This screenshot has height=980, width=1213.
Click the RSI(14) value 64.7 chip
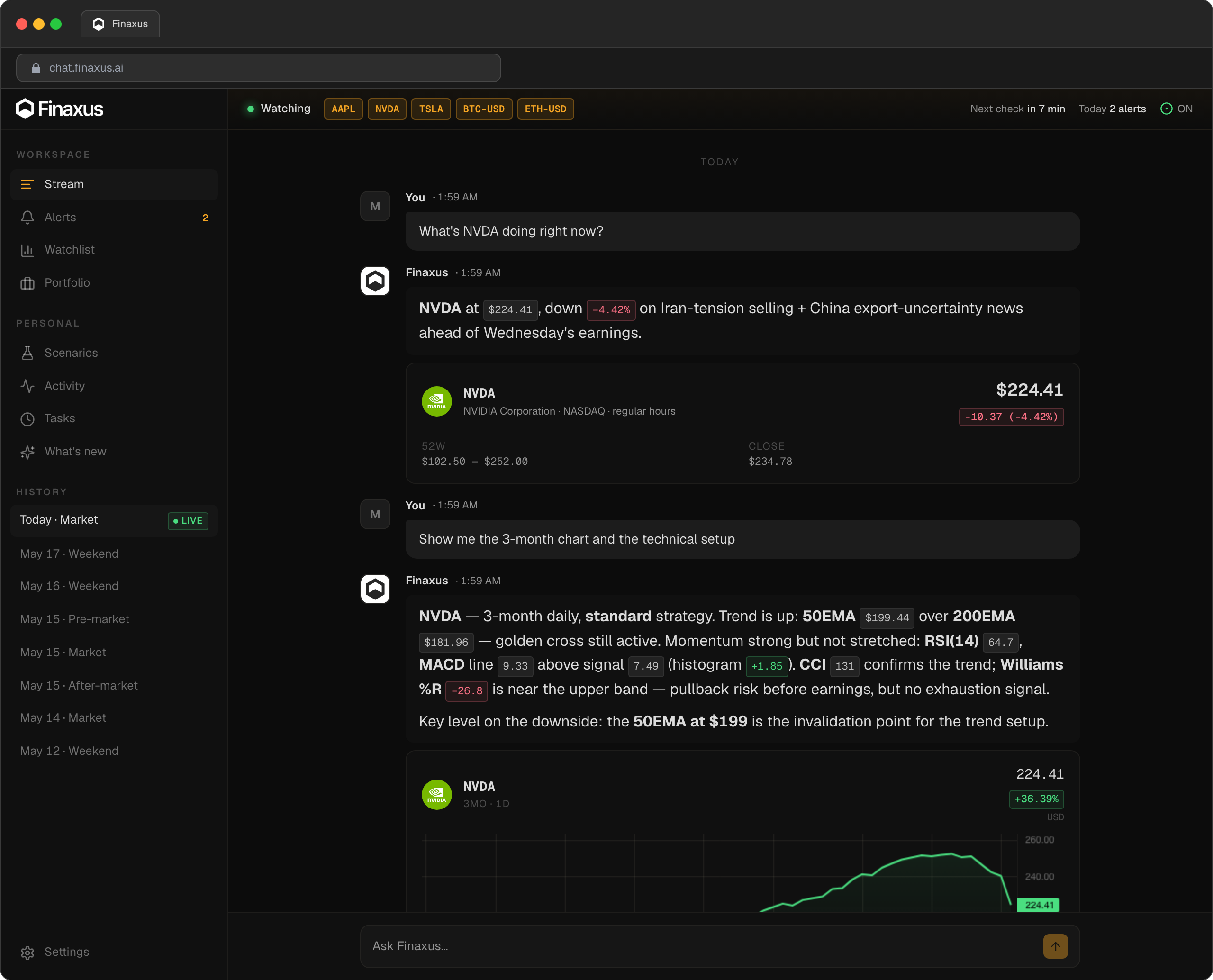[1000, 643]
